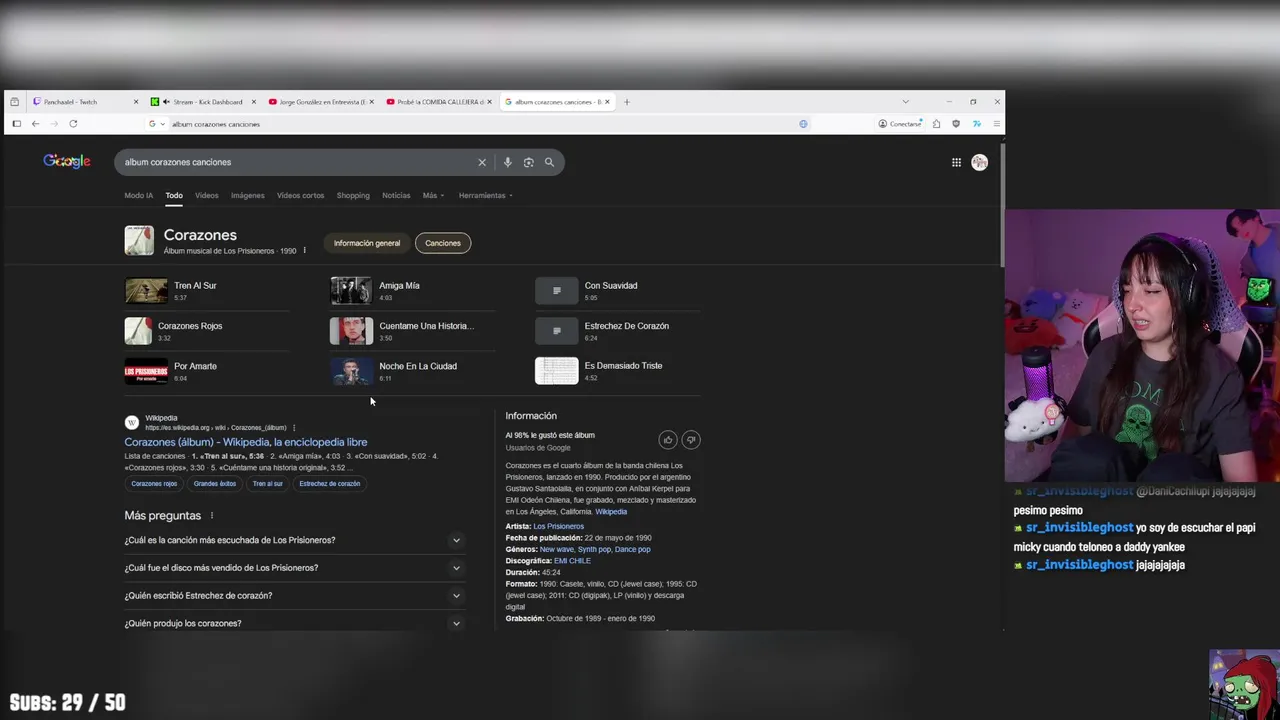The height and width of the screenshot is (720, 1280).
Task: Open the tab list dropdown arrow
Action: [905, 102]
